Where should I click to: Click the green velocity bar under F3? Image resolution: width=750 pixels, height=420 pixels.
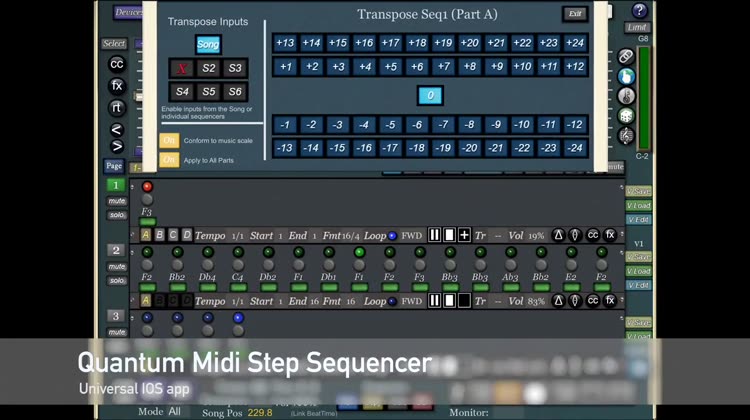147,221
